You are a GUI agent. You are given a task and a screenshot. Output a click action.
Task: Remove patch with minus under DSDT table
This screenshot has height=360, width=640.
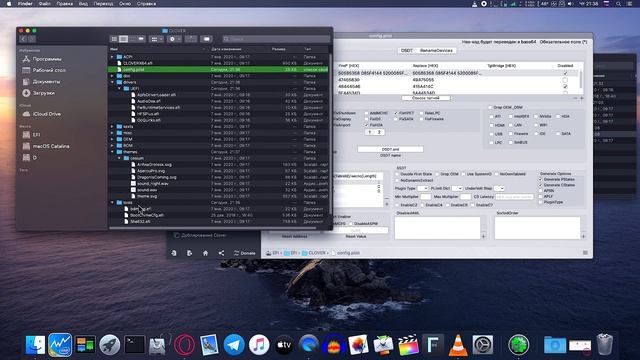[x=576, y=98]
